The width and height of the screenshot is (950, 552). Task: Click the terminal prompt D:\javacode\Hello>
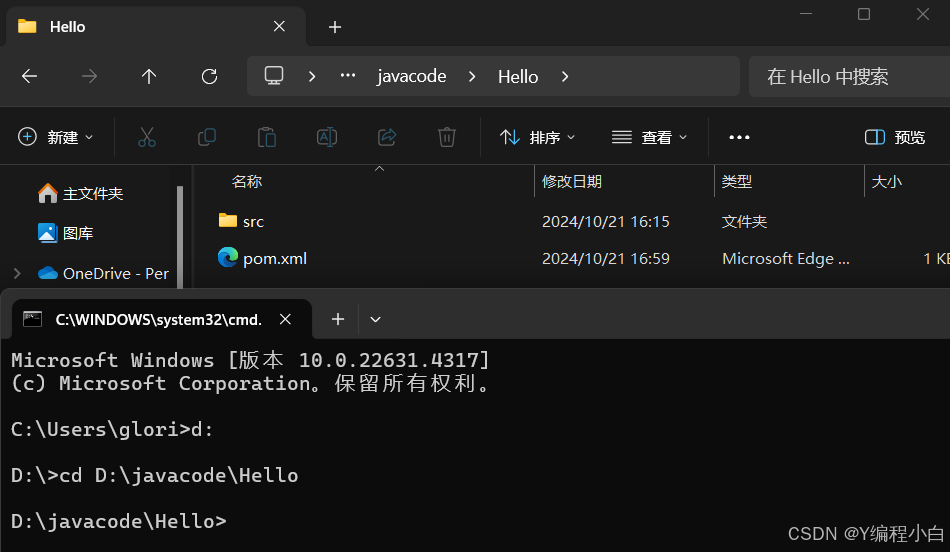(119, 521)
